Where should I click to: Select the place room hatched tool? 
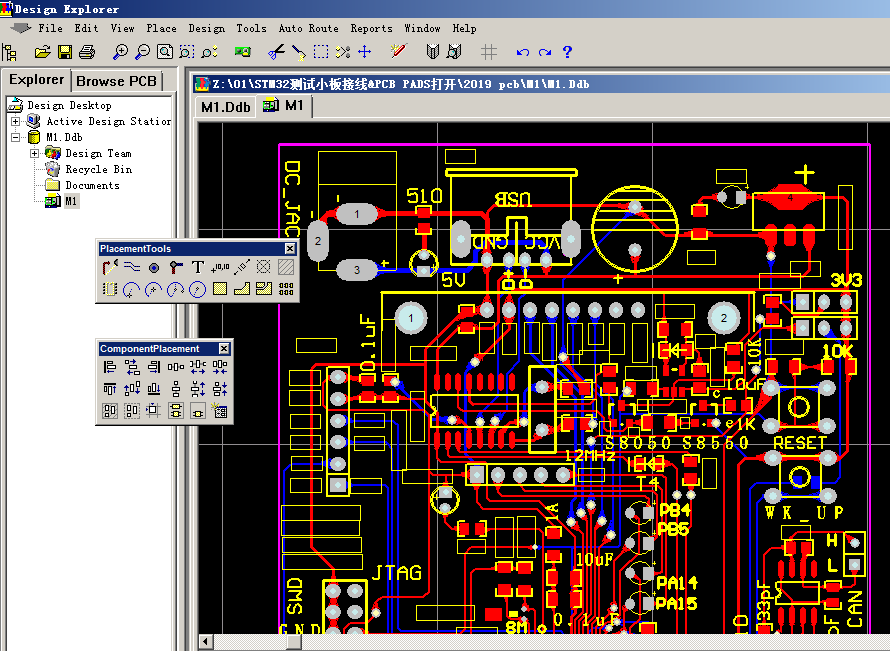click(x=286, y=267)
